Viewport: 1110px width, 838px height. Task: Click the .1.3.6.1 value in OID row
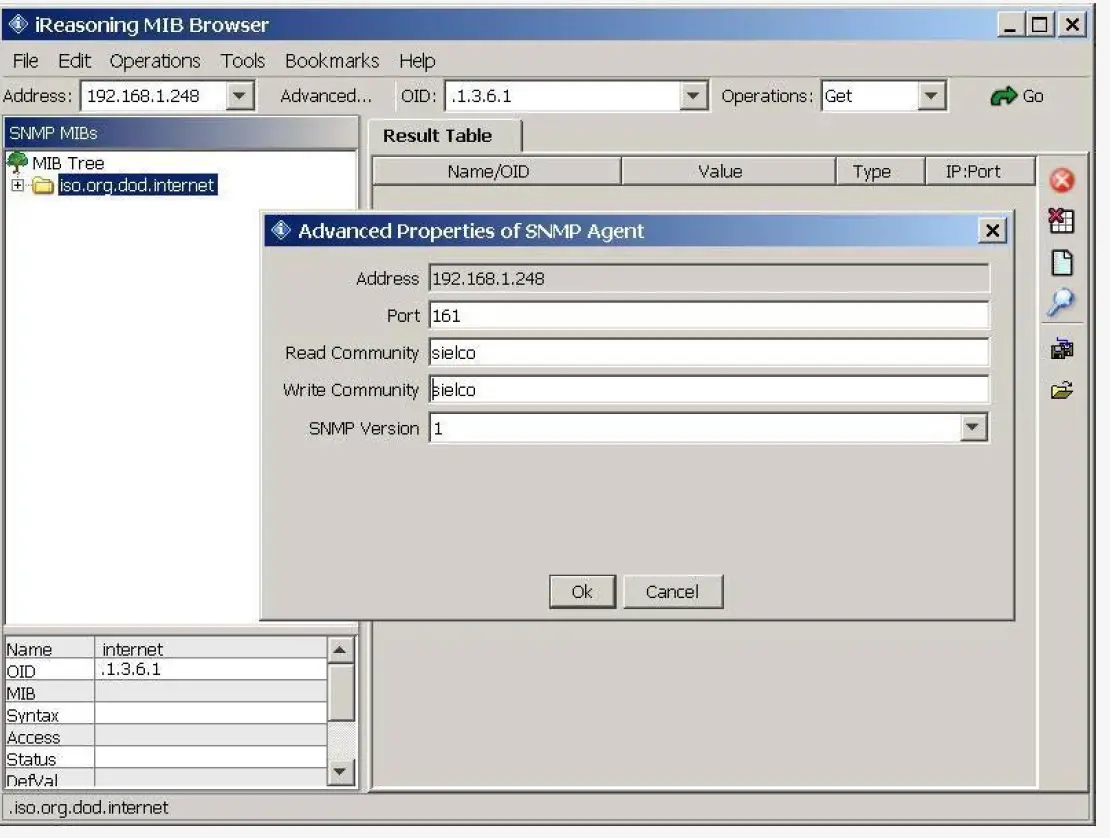[131, 670]
